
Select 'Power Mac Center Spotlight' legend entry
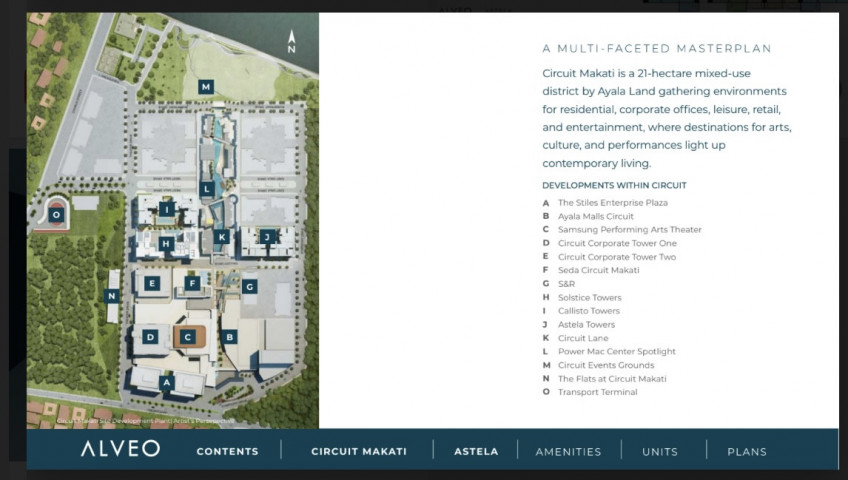point(617,351)
